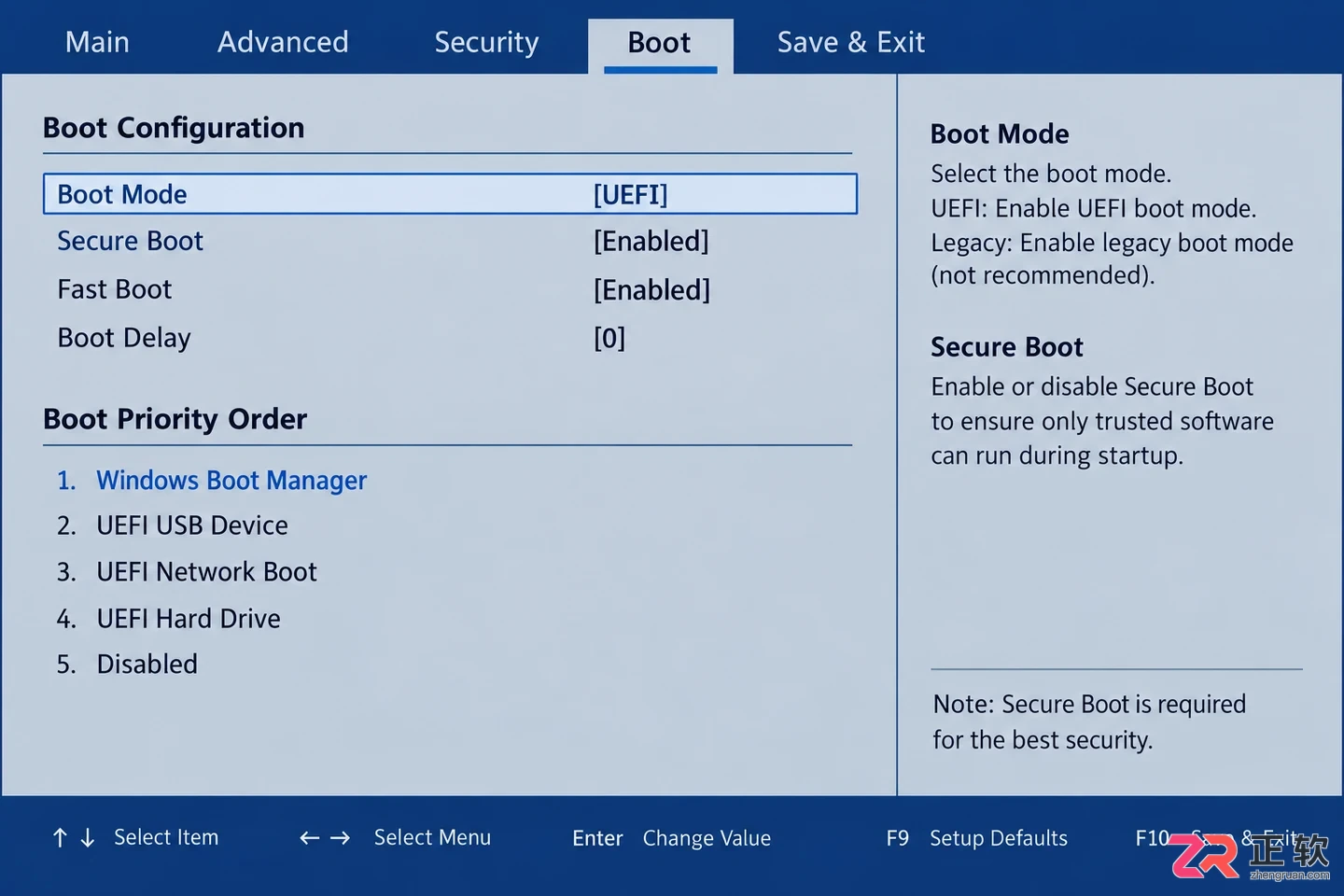Edit the Boot Delay [0] value
This screenshot has width=1344, height=896.
pos(609,338)
